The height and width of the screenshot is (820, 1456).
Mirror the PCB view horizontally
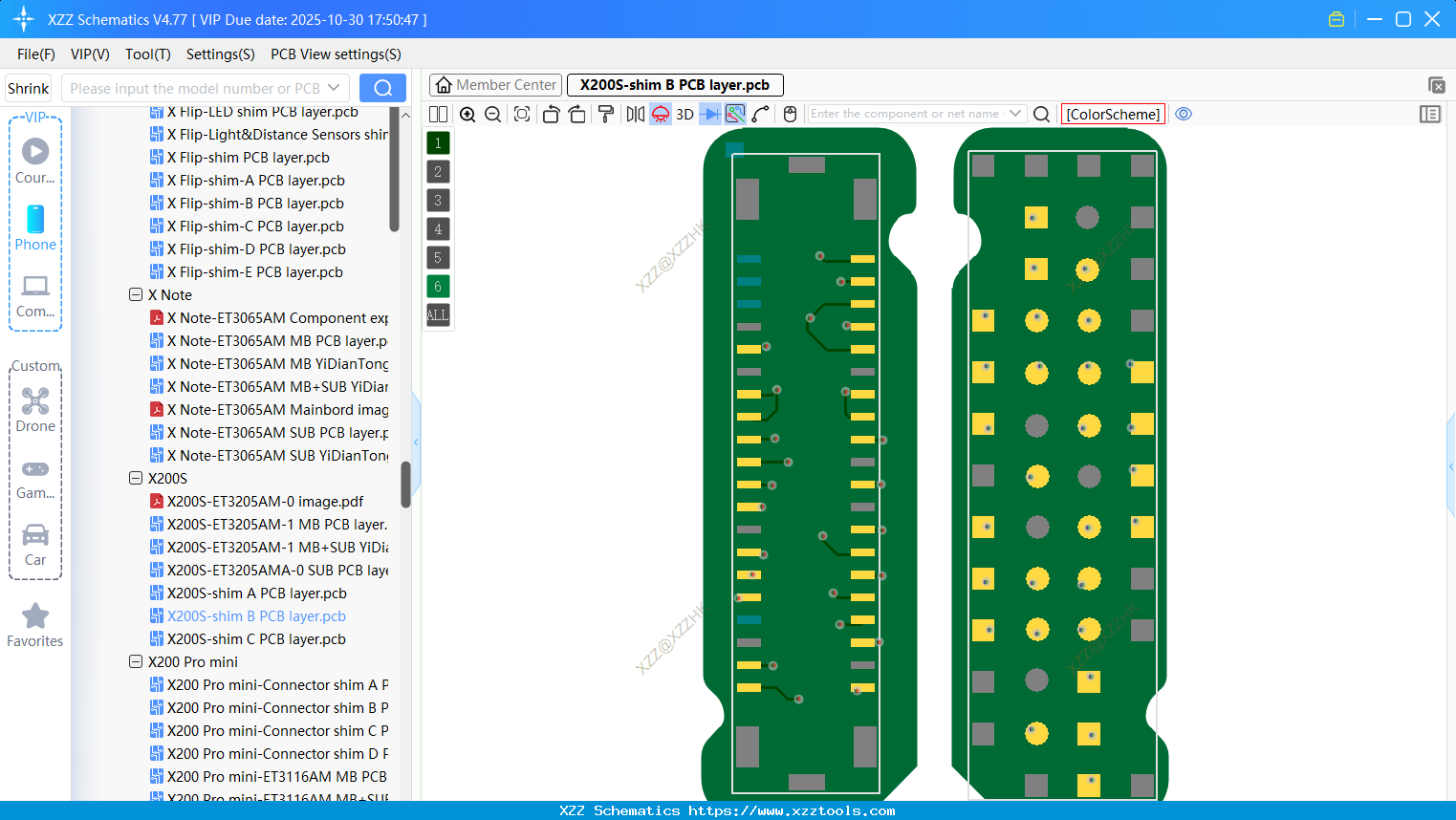634,114
